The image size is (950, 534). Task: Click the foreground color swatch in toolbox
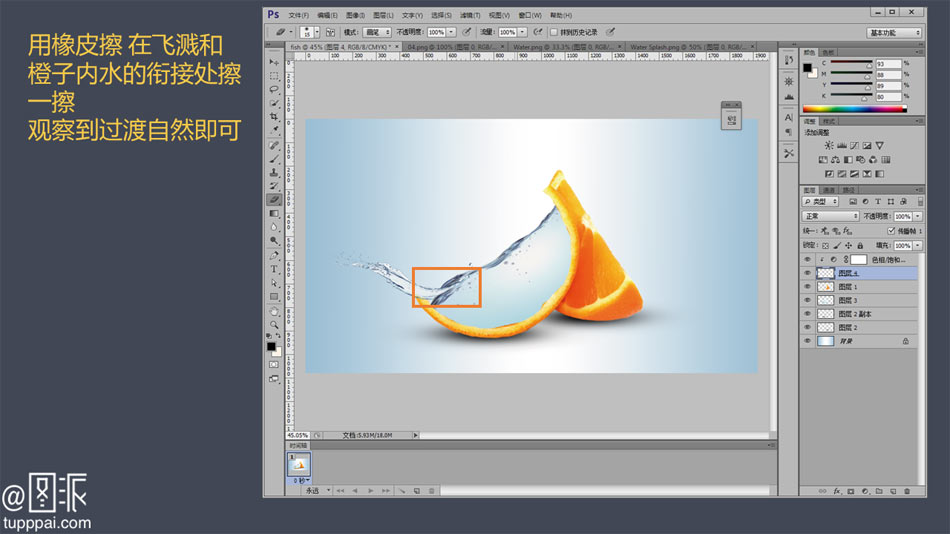[271, 347]
